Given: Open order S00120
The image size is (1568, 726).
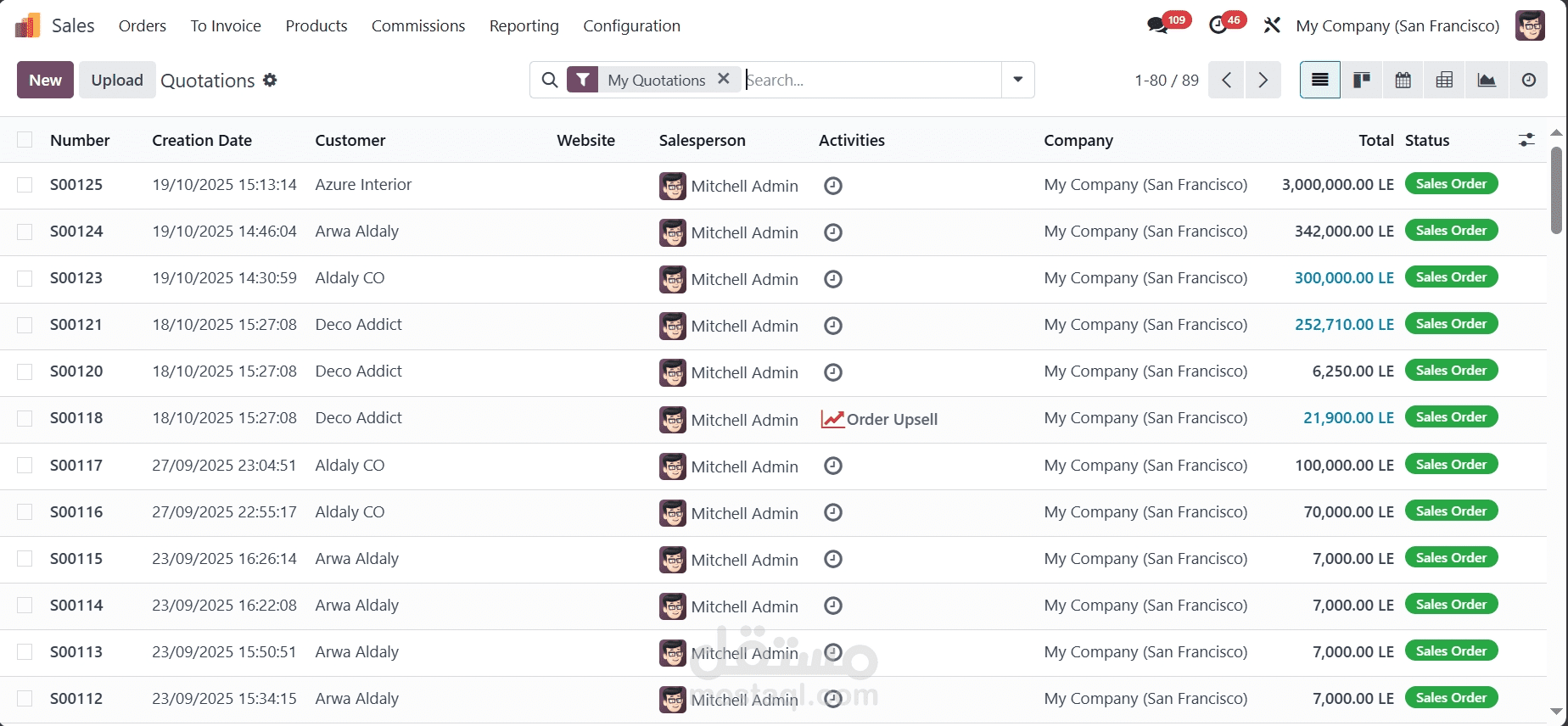Looking at the screenshot, I should click(x=76, y=371).
